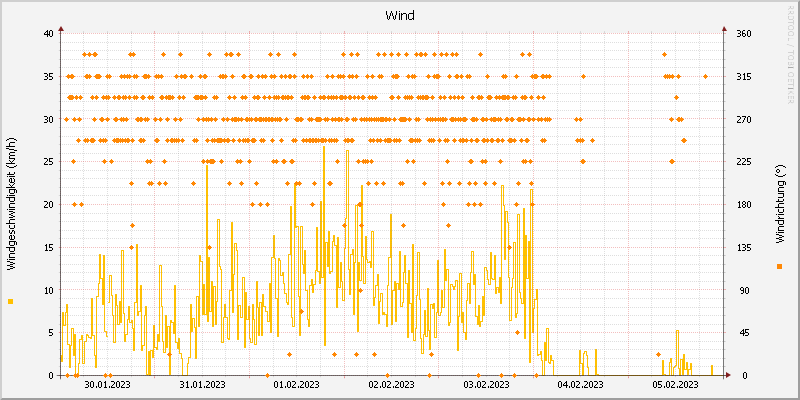The height and width of the screenshot is (400, 800).
Task: Click the left axis value 10
Action: pyautogui.click(x=48, y=290)
